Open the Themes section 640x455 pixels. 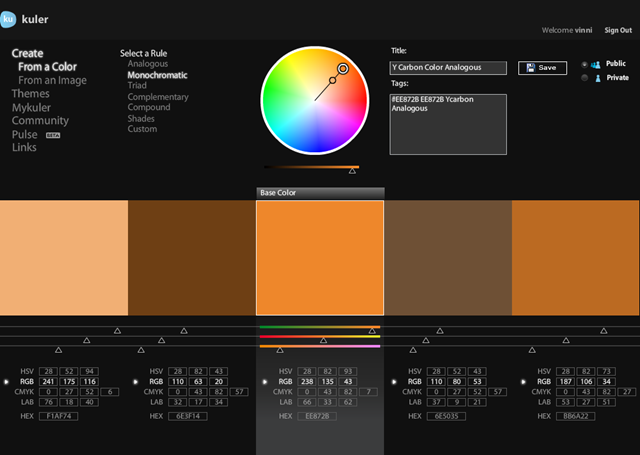(x=31, y=94)
